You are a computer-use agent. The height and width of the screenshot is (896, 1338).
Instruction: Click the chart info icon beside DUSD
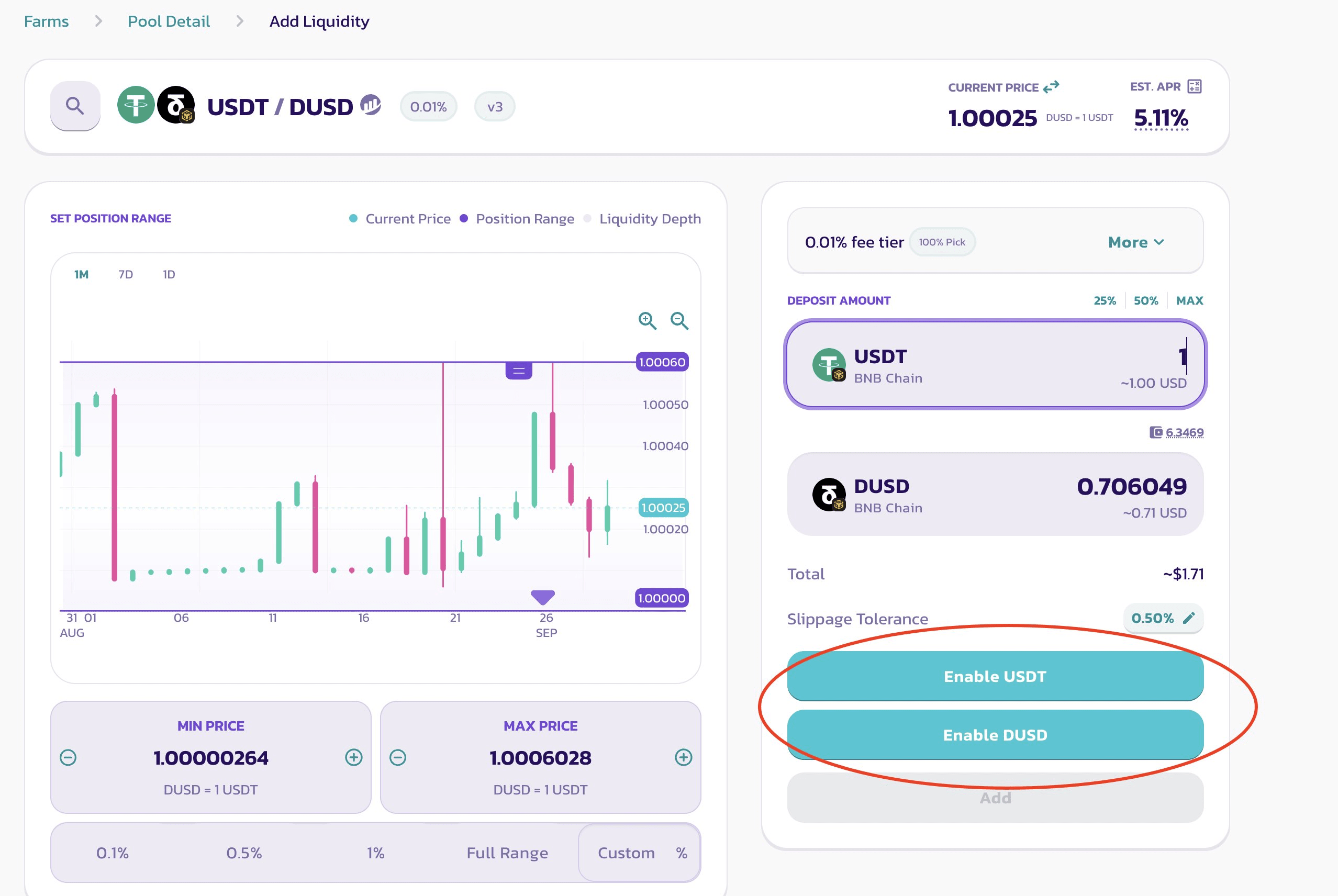click(371, 105)
